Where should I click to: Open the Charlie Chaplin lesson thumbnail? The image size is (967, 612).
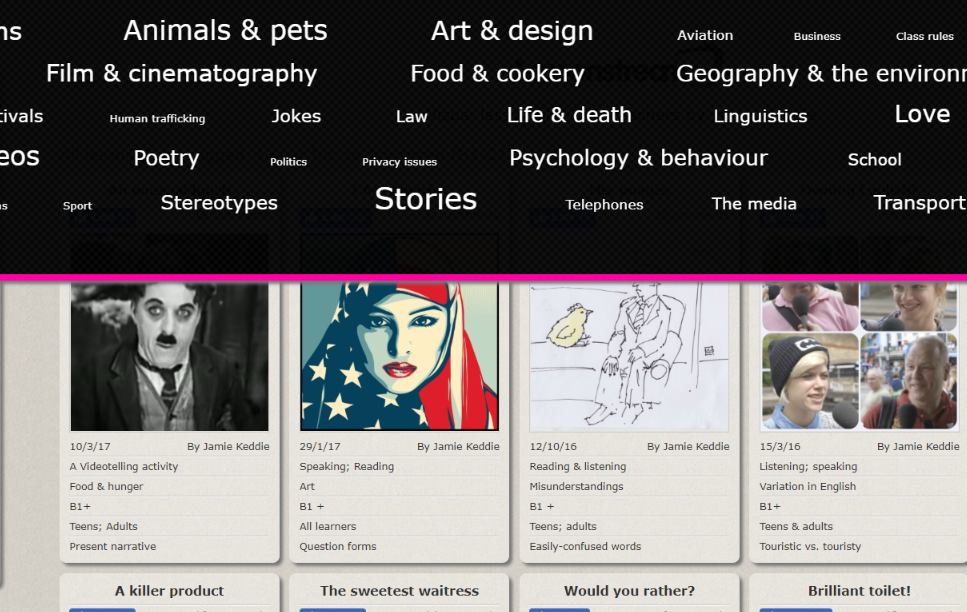170,357
